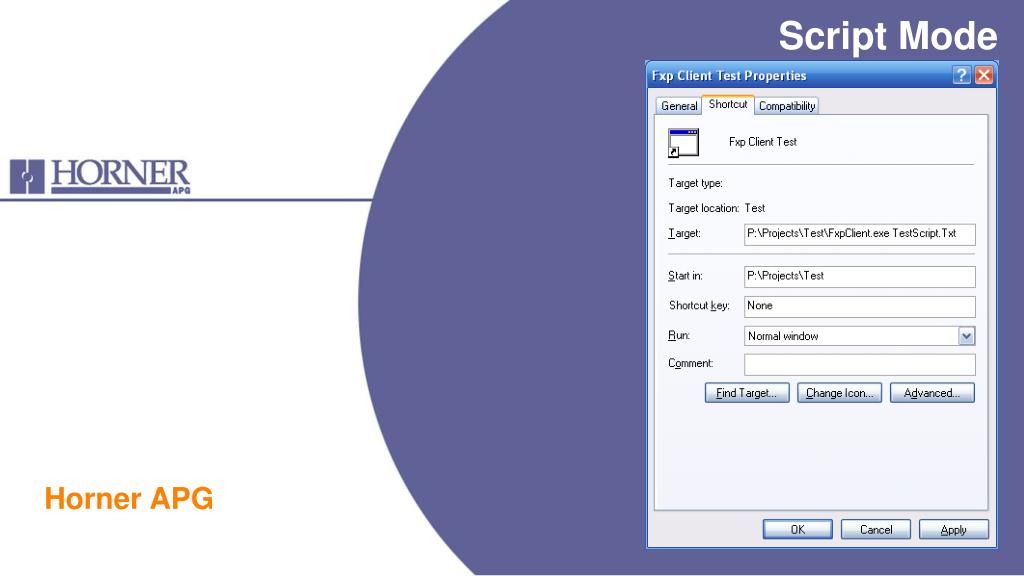Click Cancel to discard changes

coord(876,530)
